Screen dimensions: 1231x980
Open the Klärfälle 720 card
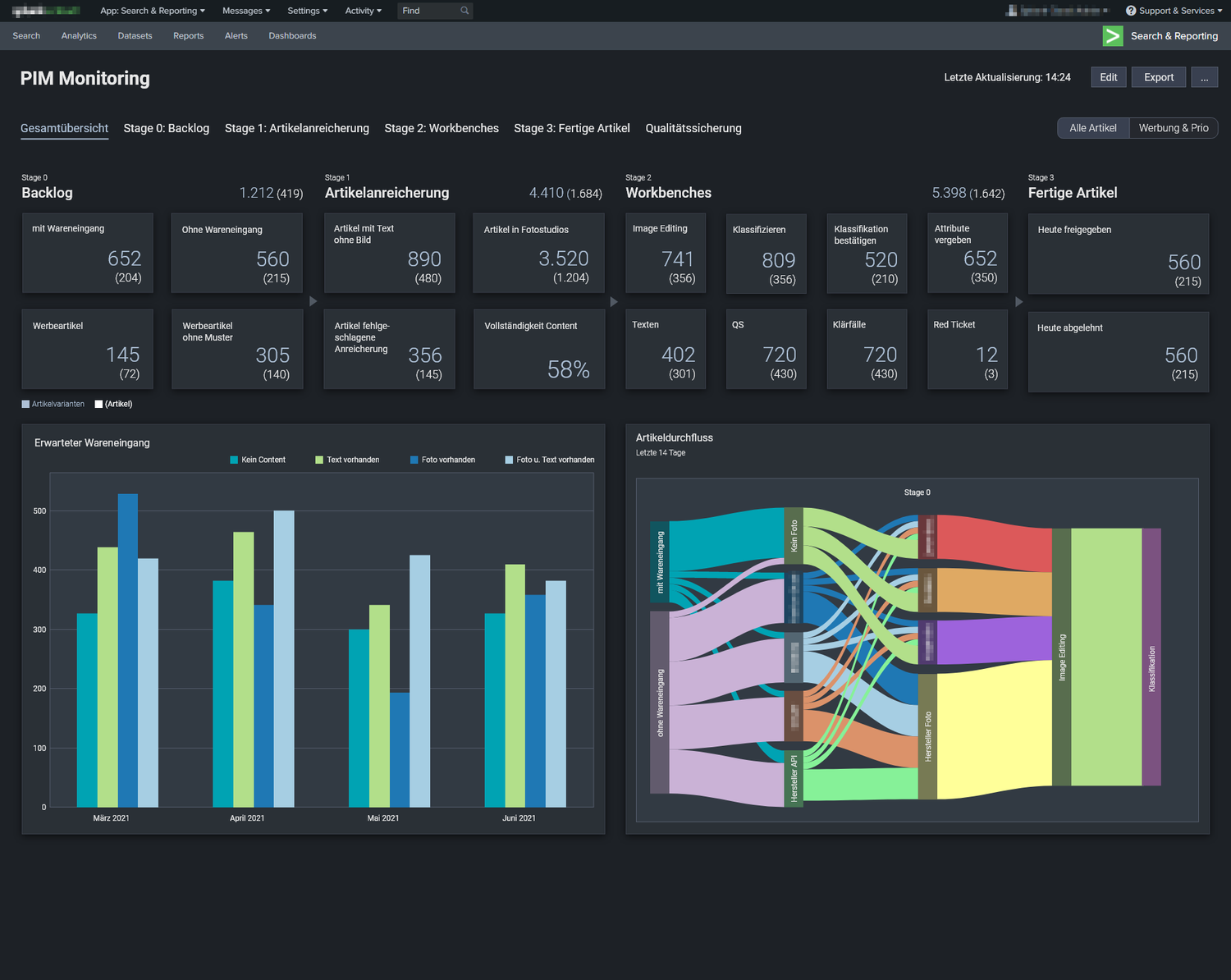click(867, 349)
